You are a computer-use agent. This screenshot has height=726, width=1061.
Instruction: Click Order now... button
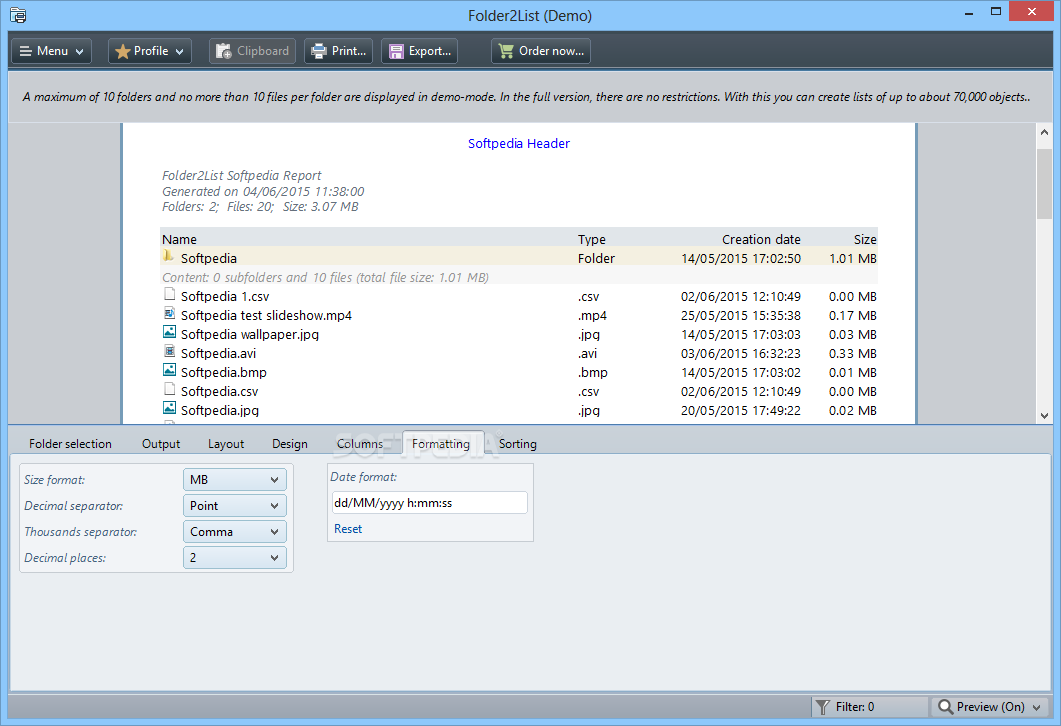click(x=541, y=51)
